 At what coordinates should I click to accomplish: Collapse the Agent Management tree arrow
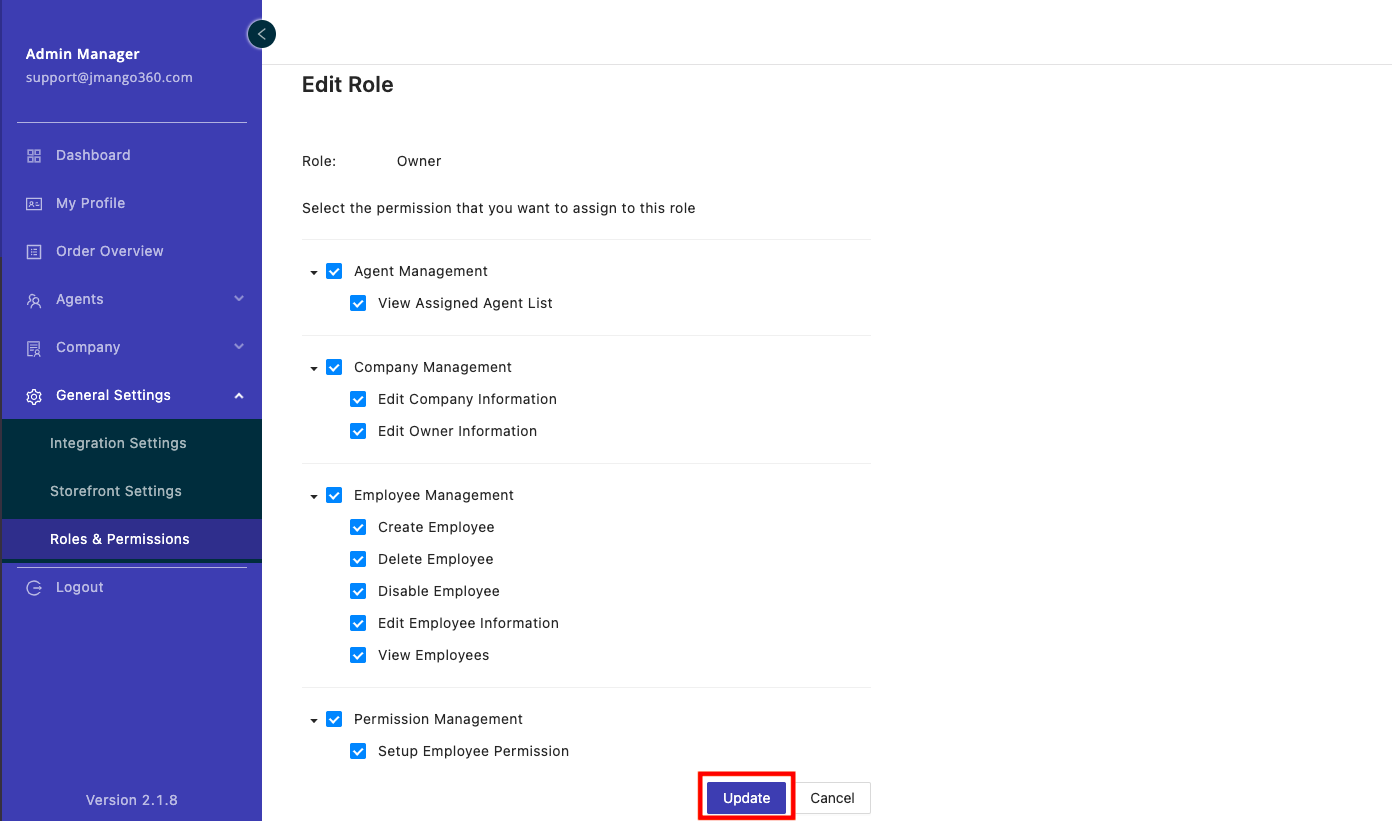[x=314, y=272]
